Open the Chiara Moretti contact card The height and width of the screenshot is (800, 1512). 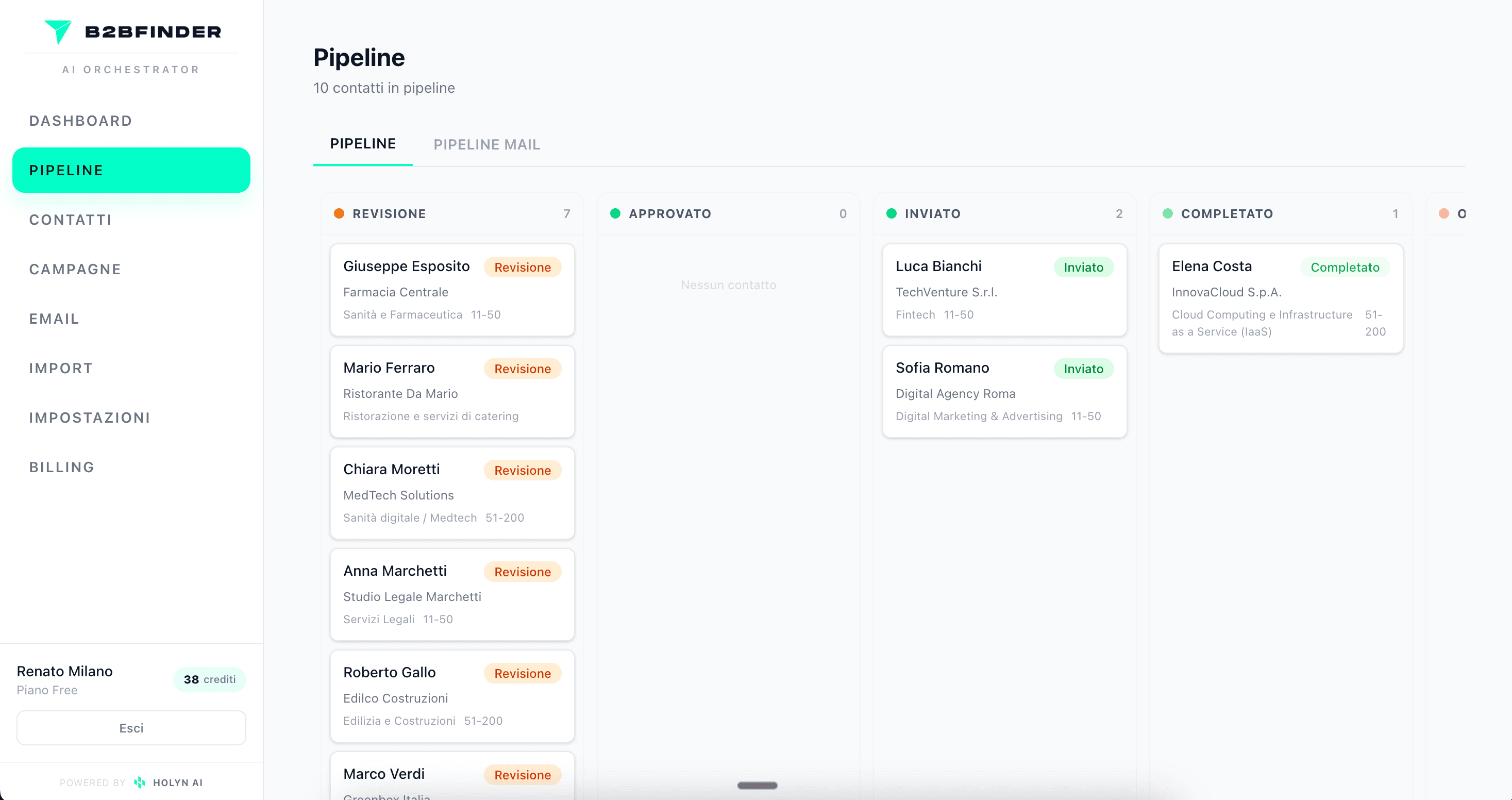tap(452, 493)
